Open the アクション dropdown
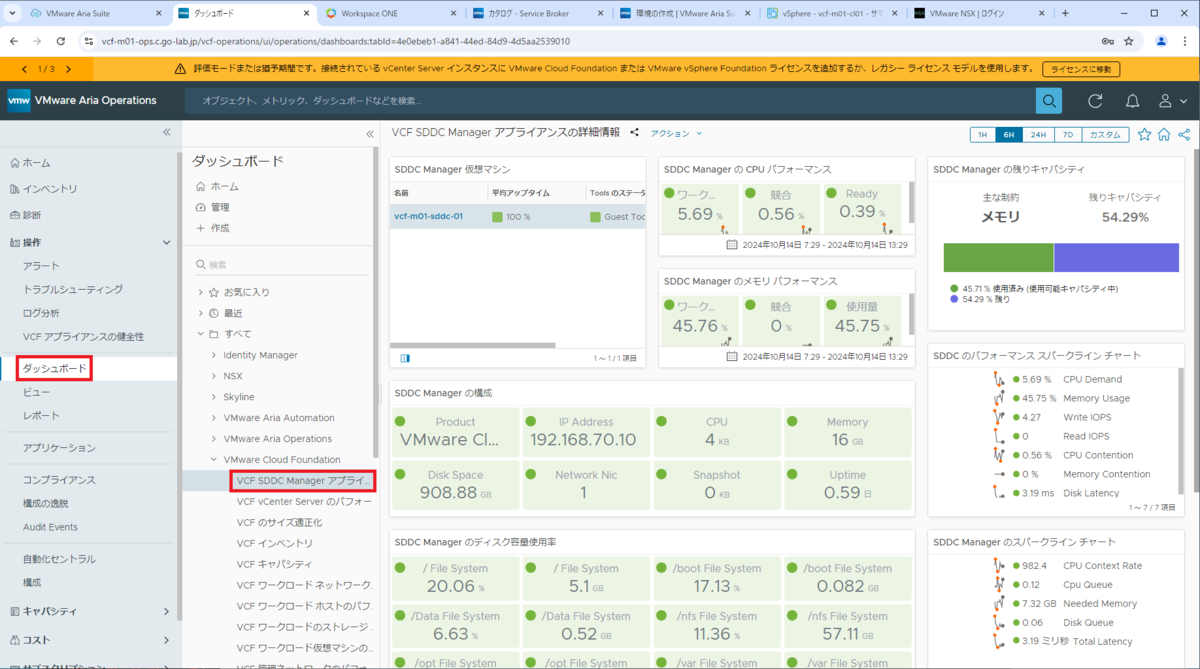Screen dimensions: 1200x669 (x=676, y=133)
